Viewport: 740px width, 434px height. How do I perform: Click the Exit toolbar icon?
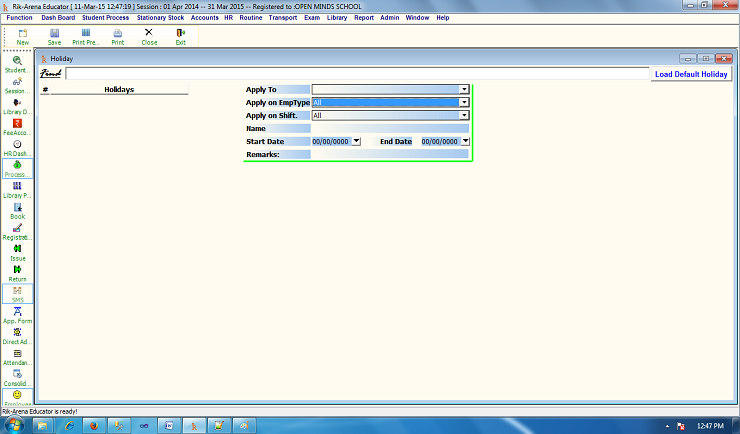(181, 36)
